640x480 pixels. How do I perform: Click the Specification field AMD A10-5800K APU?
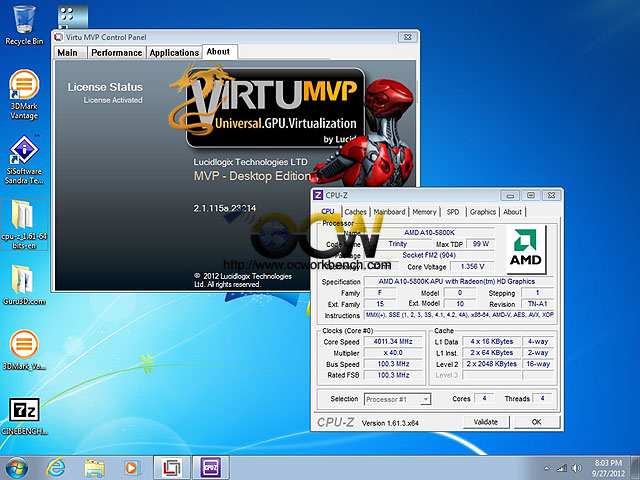coord(458,282)
